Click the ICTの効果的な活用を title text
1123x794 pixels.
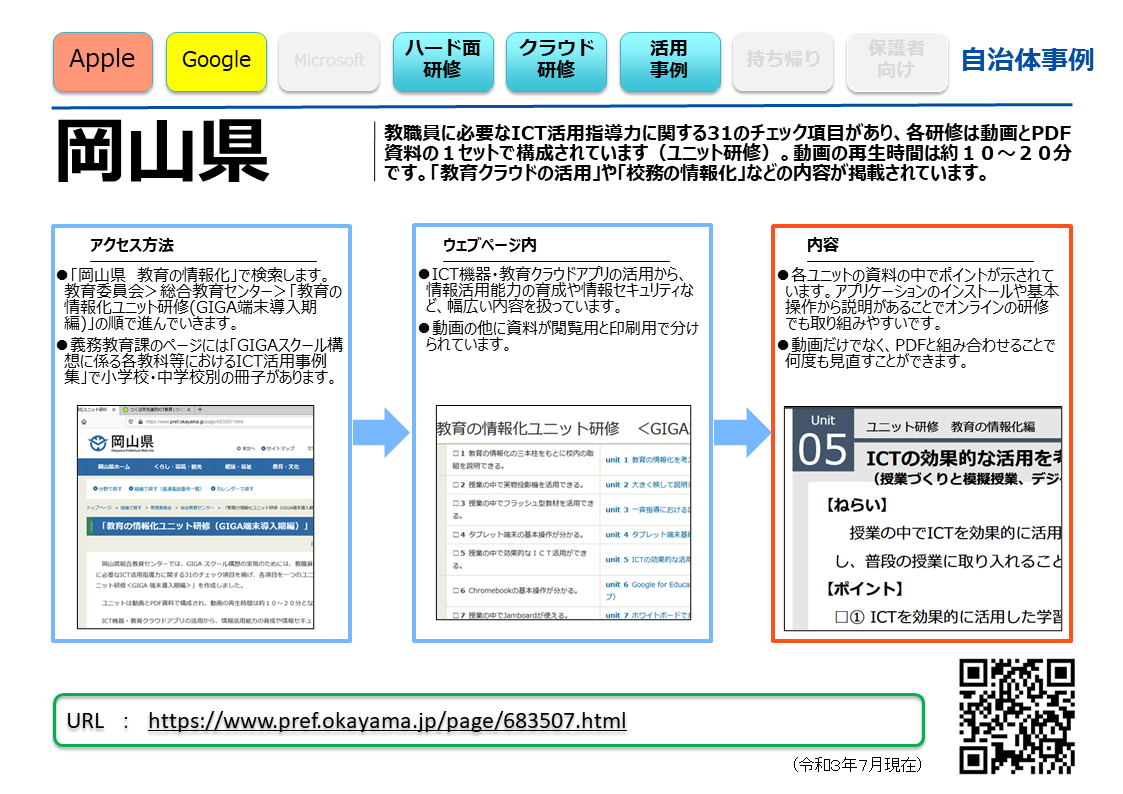[963, 458]
